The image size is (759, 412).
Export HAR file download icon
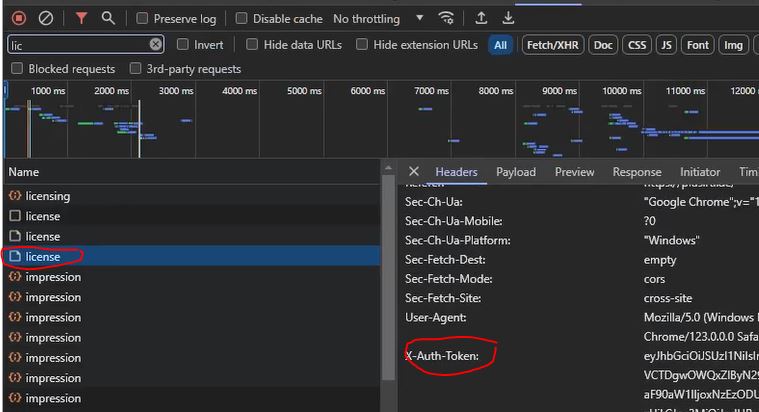tap(508, 18)
